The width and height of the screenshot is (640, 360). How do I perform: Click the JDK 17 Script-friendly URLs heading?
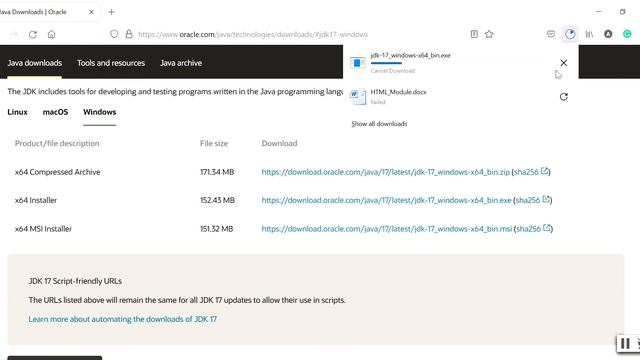75,281
